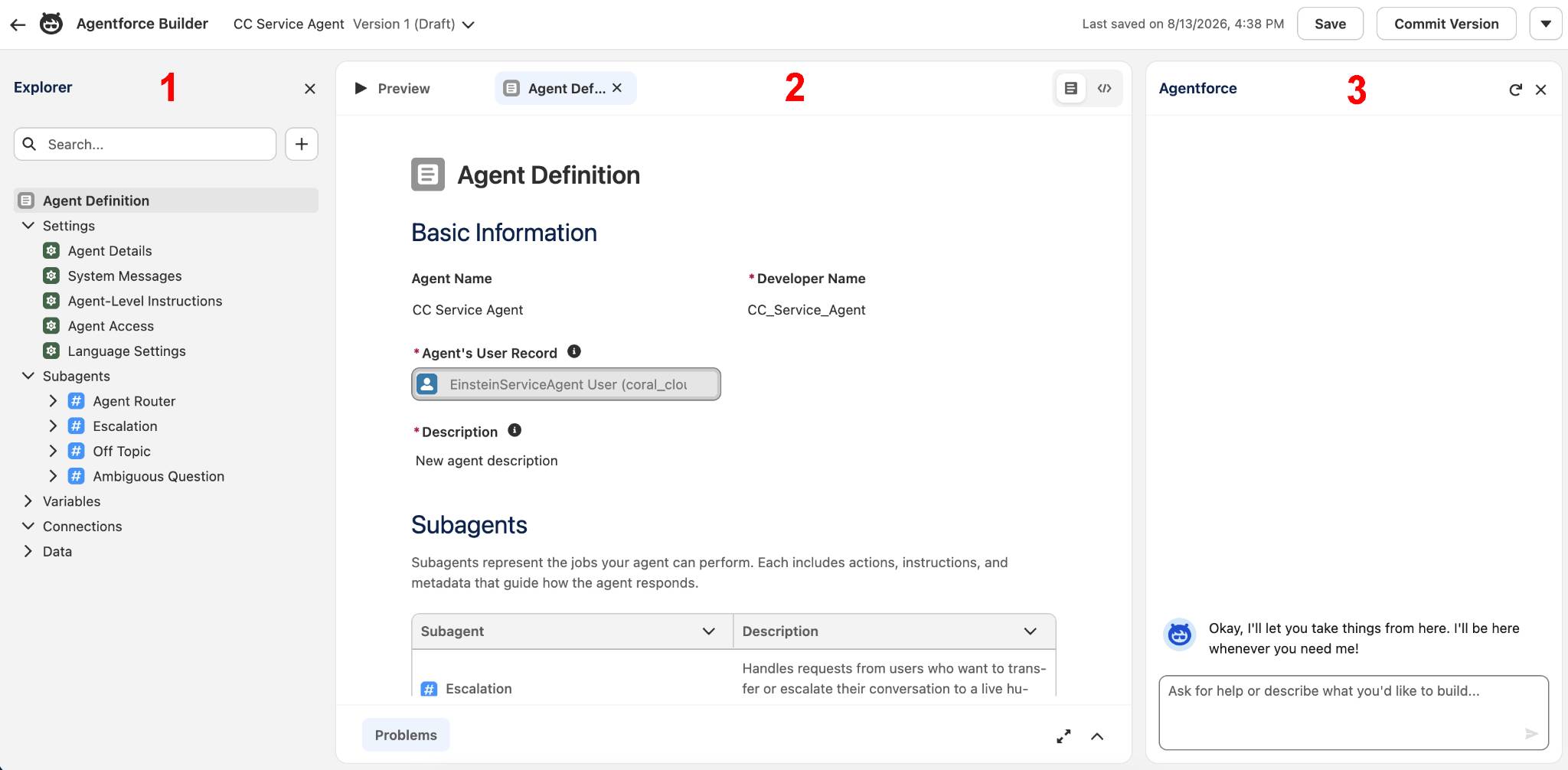Image resolution: width=1568 pixels, height=770 pixels.
Task: Click the New agent description text
Action: tap(487, 461)
